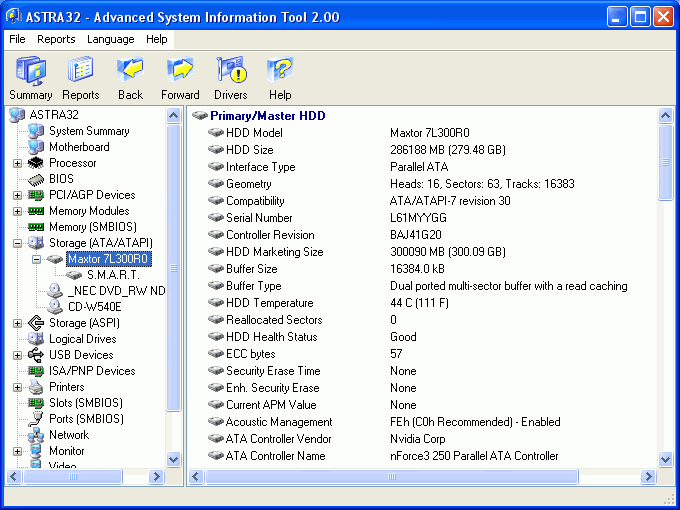
Task: Expand the Processor tree node
Action: pos(17,163)
